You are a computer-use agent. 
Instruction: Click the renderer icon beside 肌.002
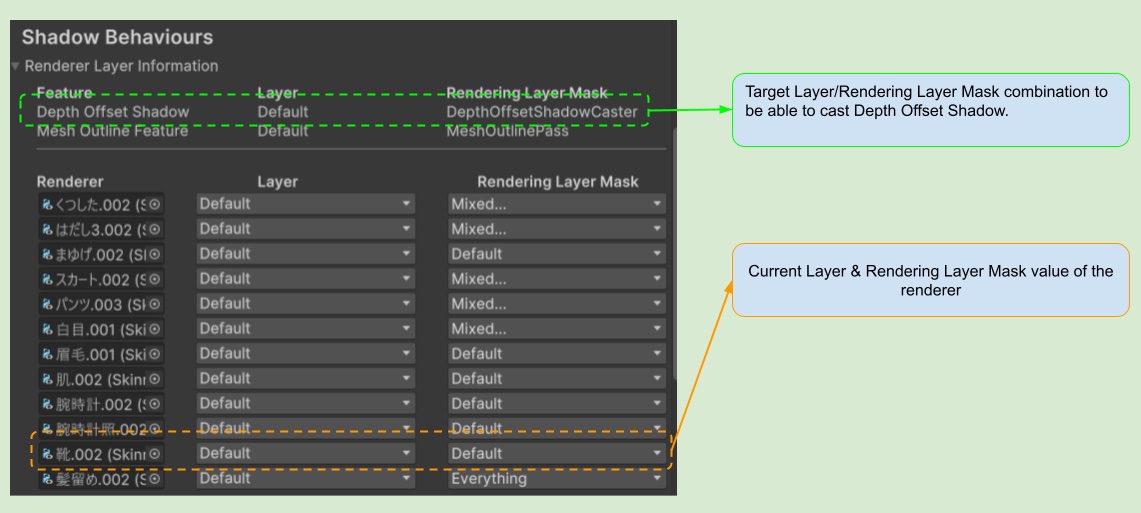click(x=45, y=379)
